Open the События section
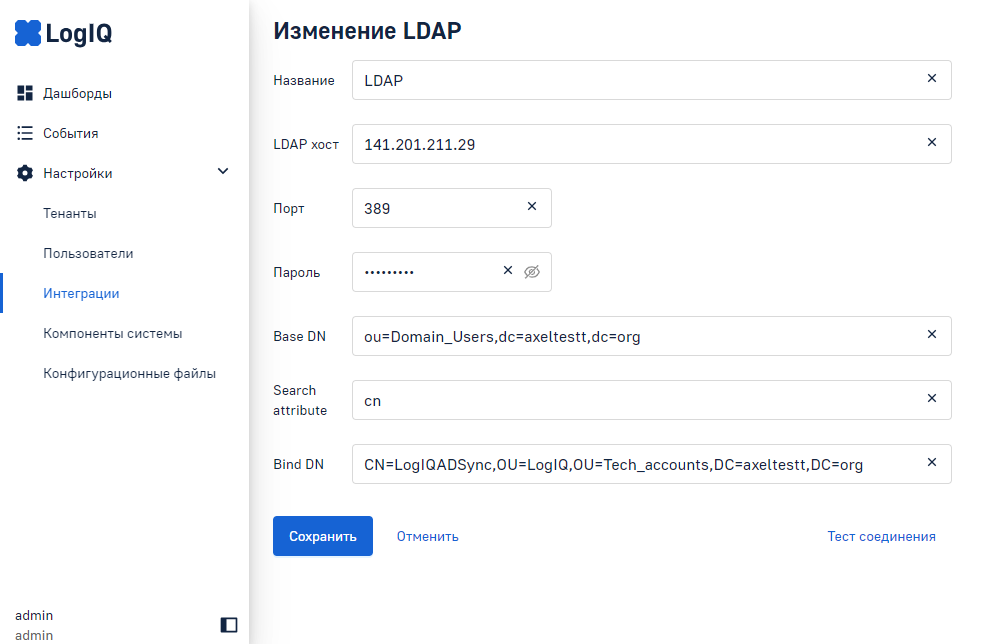Image resolution: width=981 pixels, height=644 pixels. [x=70, y=133]
